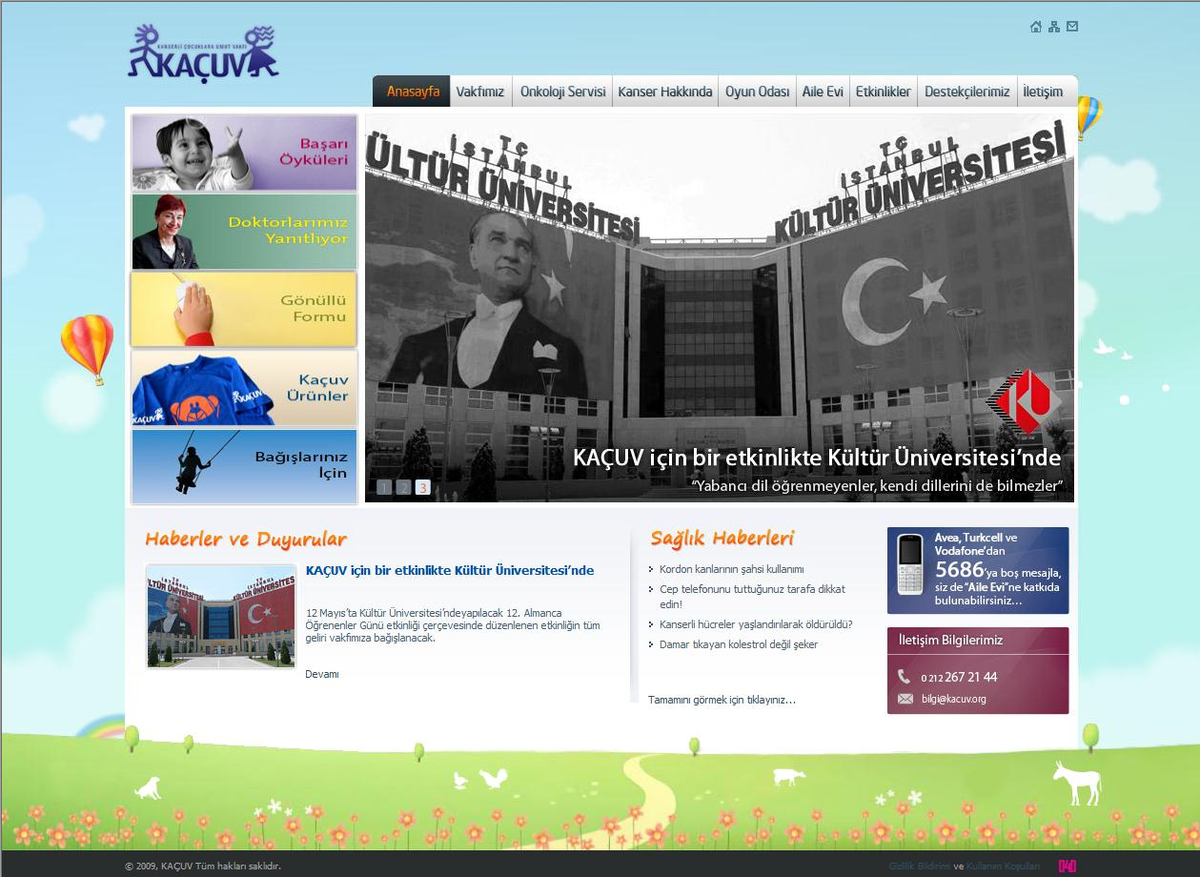Open Gizlilik Bildirimi in footer
The width and height of the screenshot is (1200, 877).
click(919, 866)
